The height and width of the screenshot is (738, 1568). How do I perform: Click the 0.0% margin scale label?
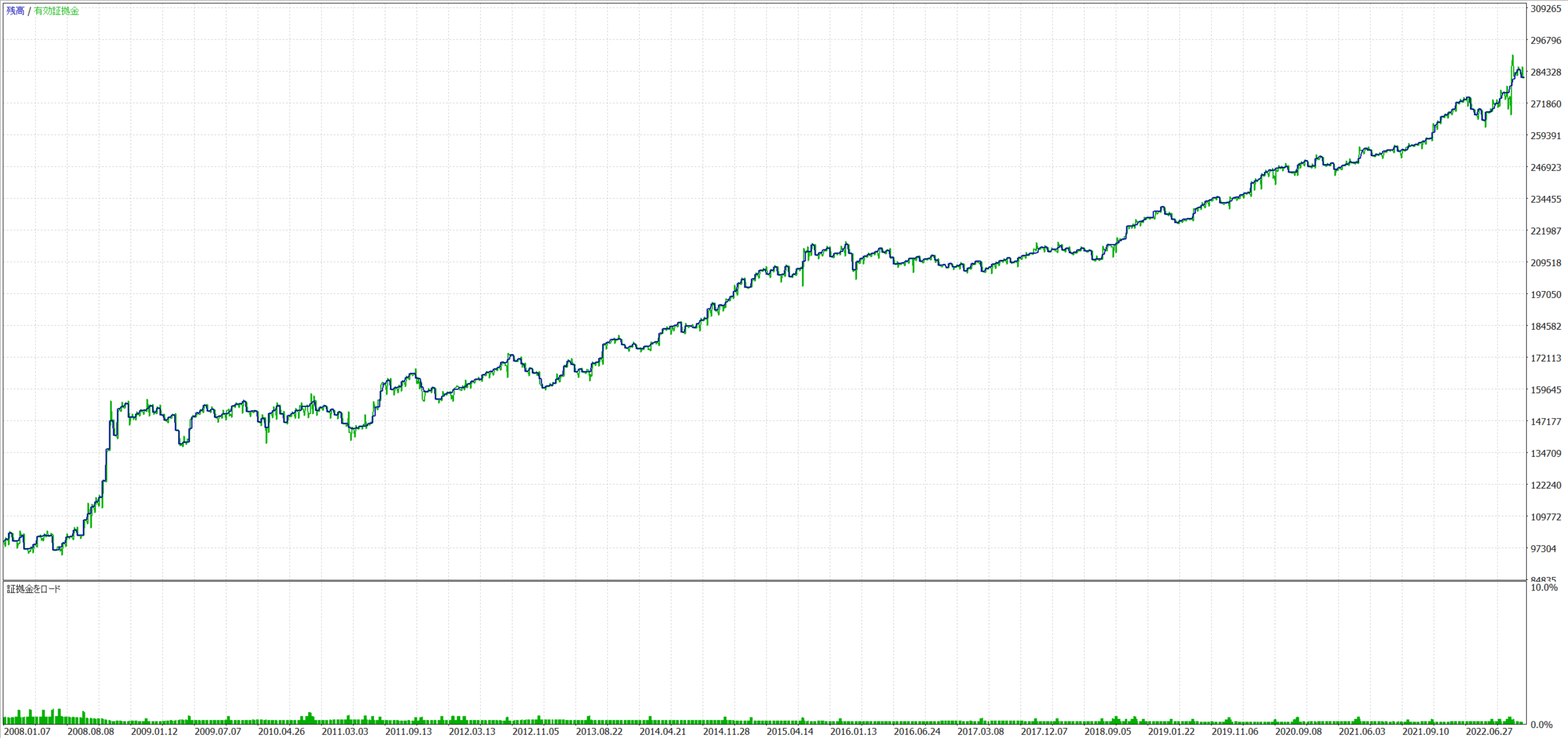click(x=1542, y=725)
